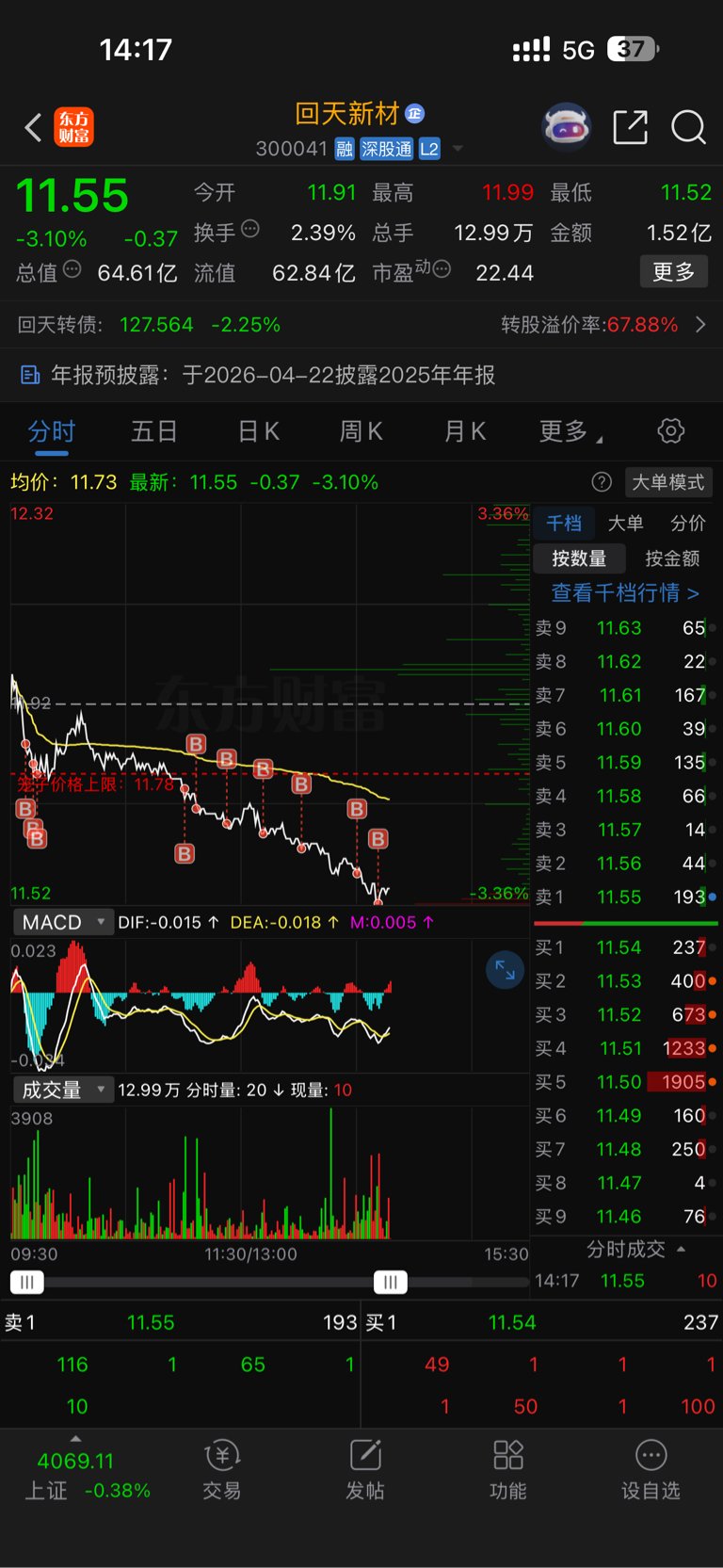Viewport: 723px width, 1568px height.
Task: Switch to 月K monthly candlestick tab
Action: click(465, 431)
